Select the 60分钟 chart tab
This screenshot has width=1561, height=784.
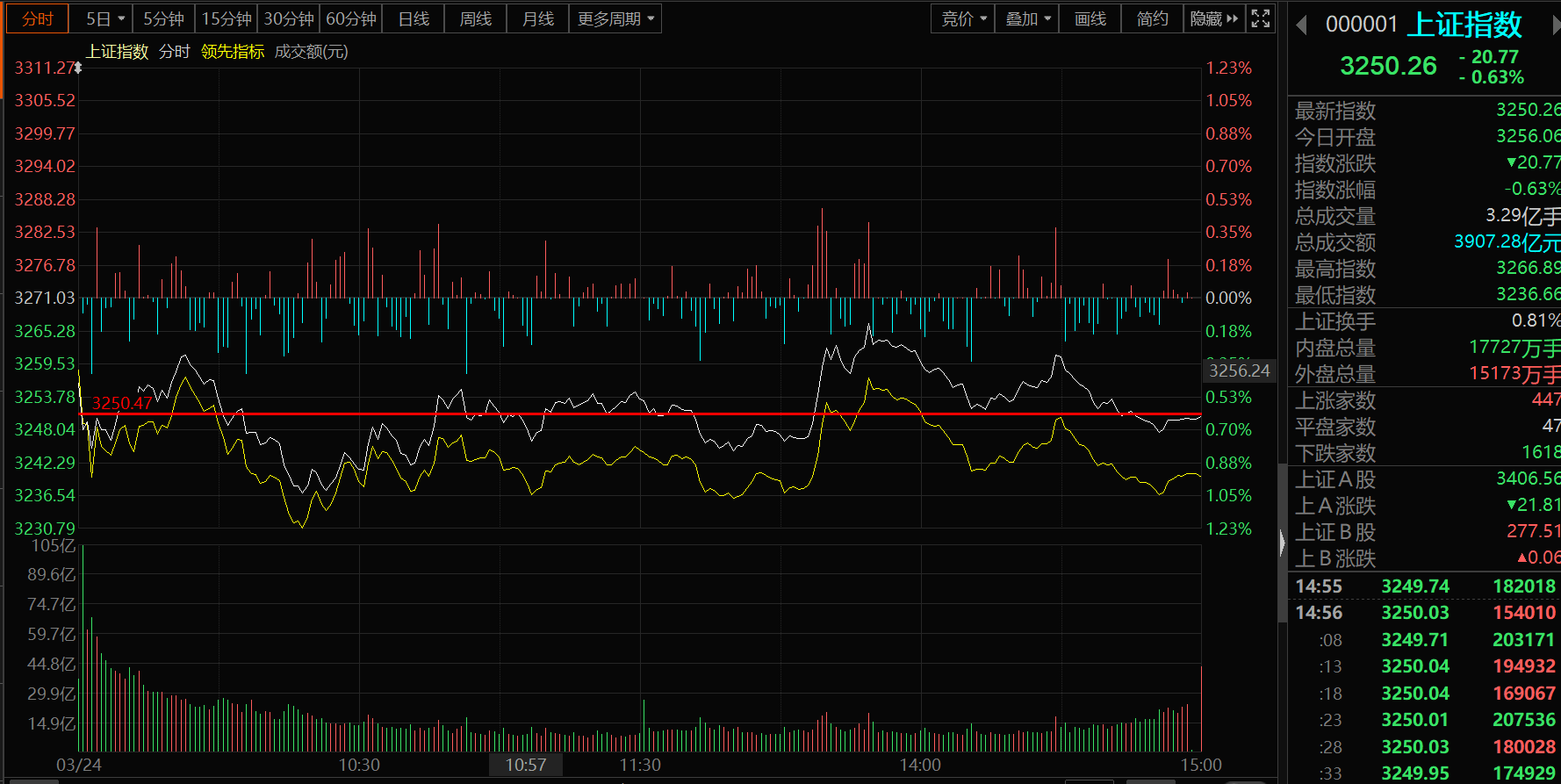click(x=351, y=18)
